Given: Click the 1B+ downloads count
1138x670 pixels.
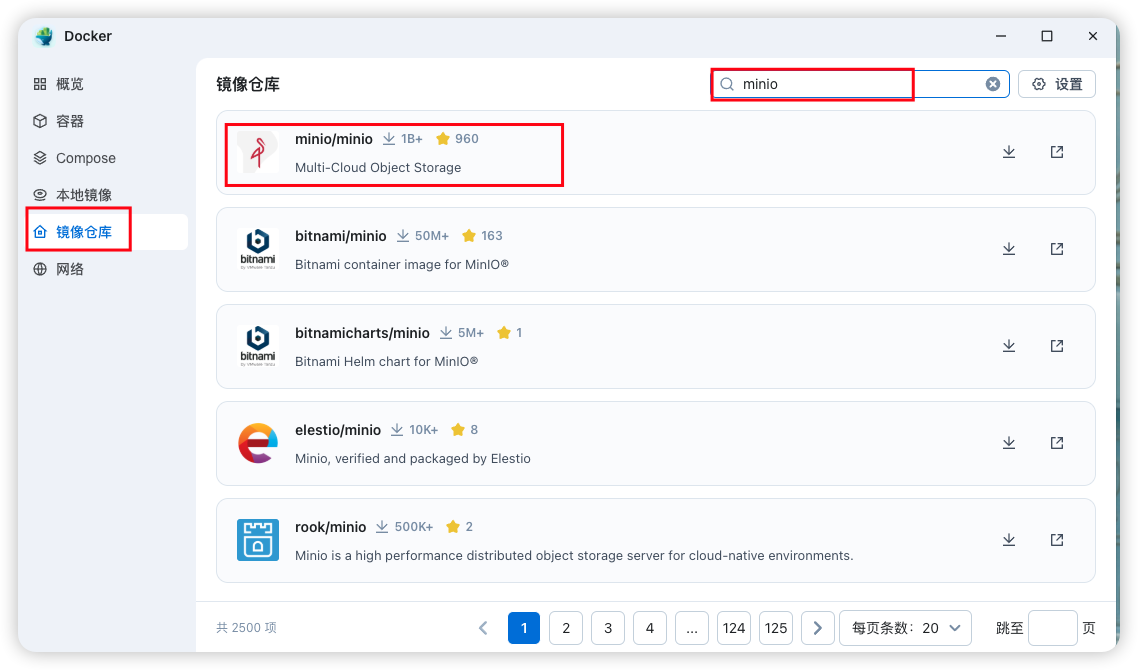Looking at the screenshot, I should pos(412,139).
